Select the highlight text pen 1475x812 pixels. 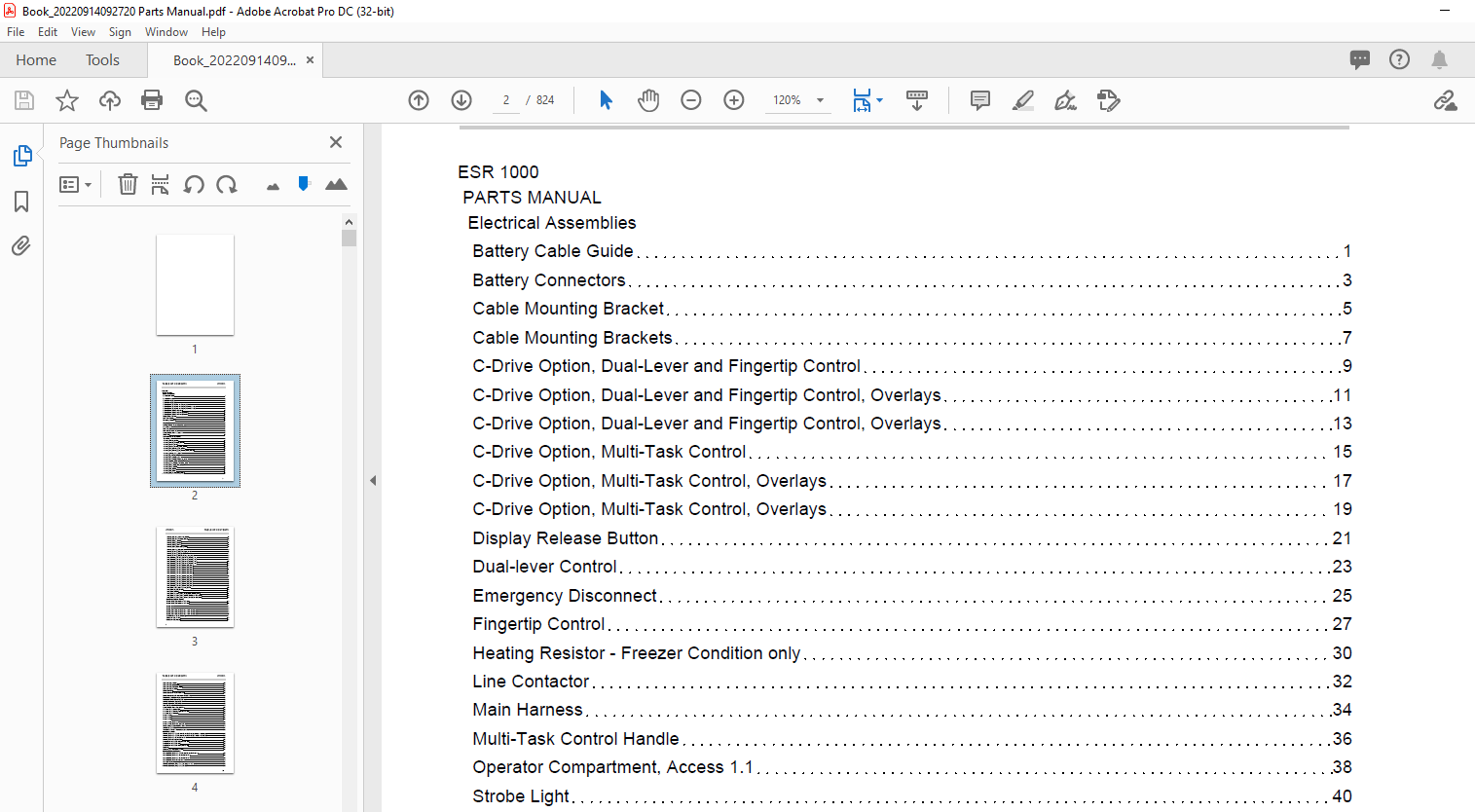tap(1023, 100)
